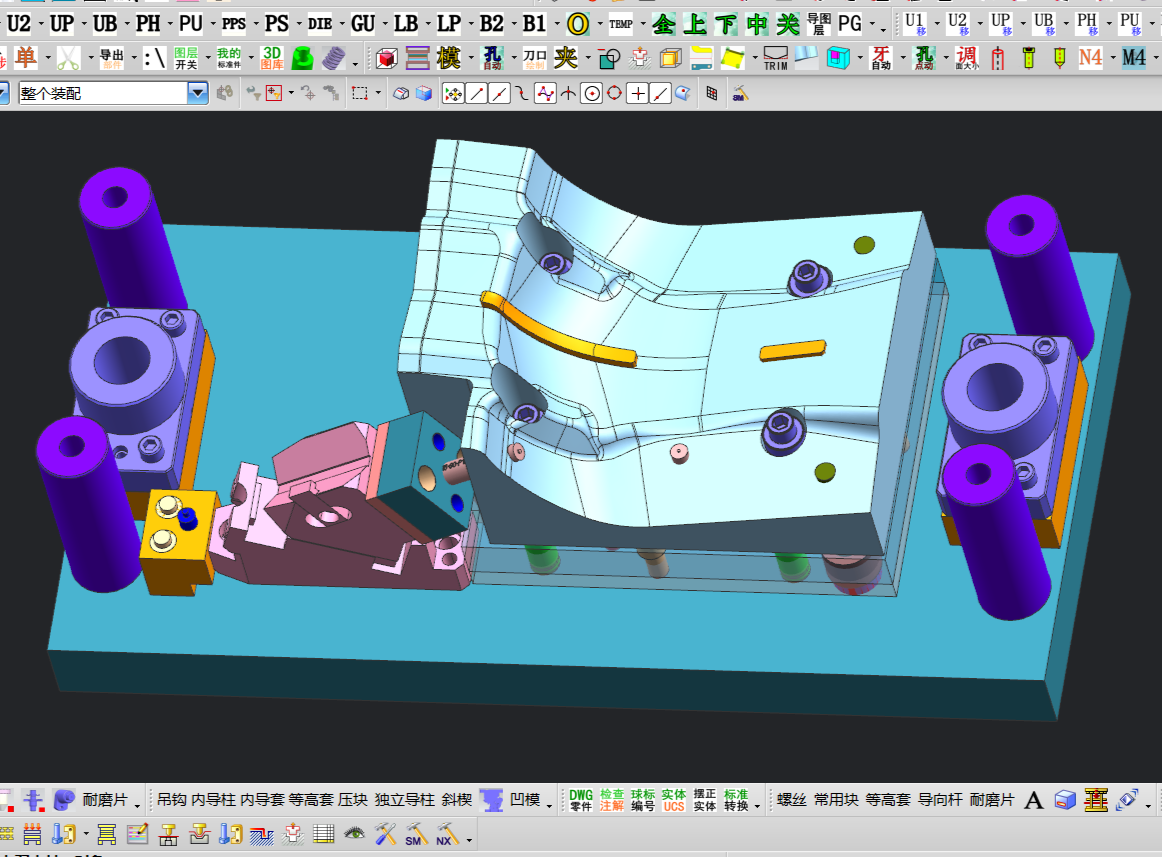Click the orange 单 icon
The image size is (1162, 857).
tap(25, 57)
